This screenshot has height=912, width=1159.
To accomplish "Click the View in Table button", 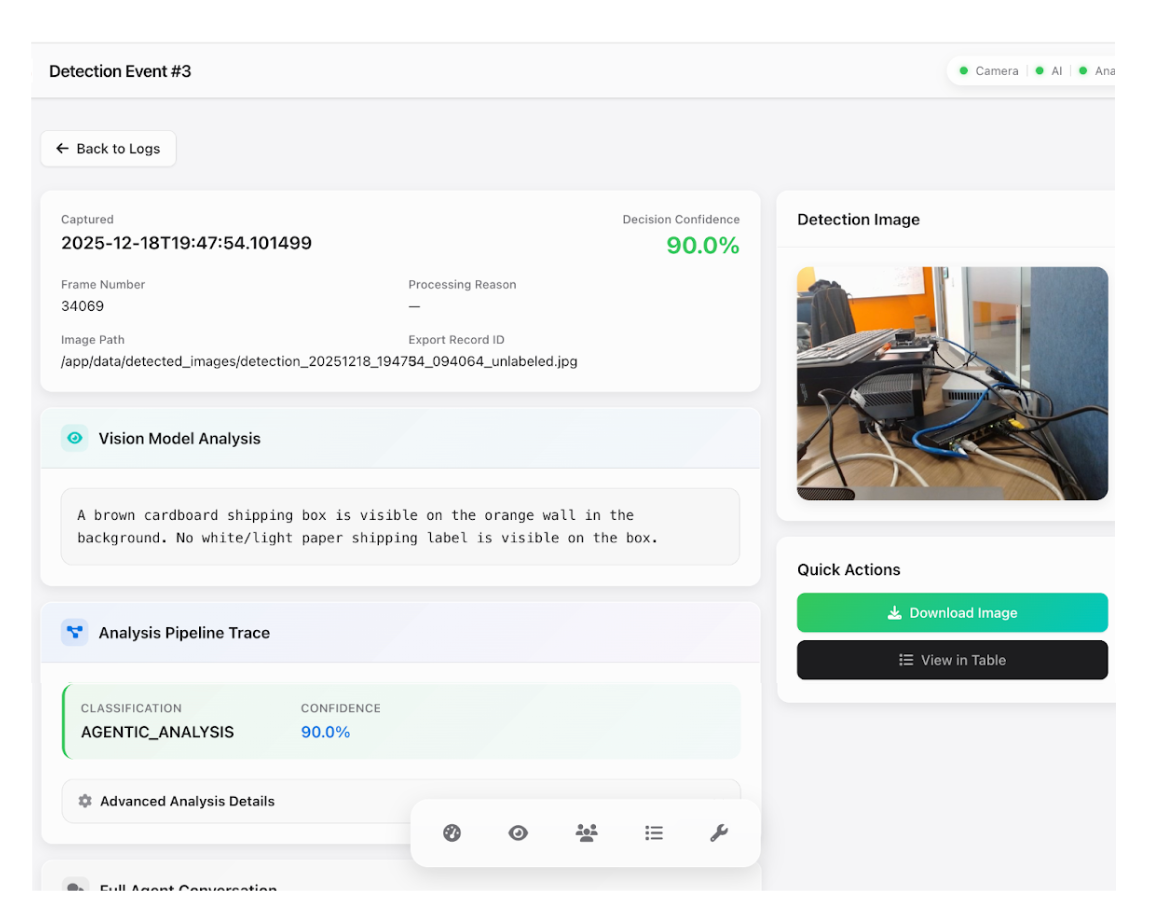I will coord(951,660).
